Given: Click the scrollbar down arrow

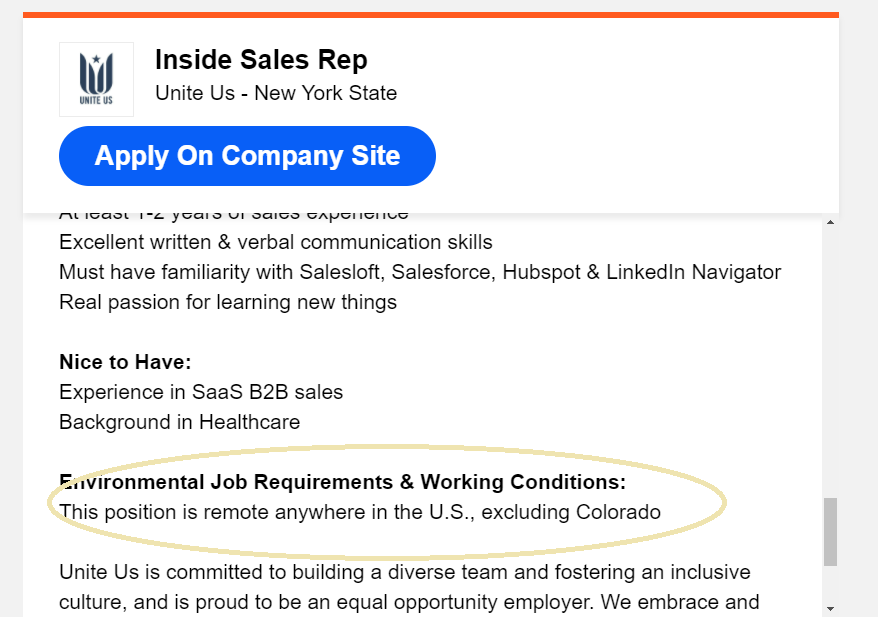Looking at the screenshot, I should pos(830,608).
